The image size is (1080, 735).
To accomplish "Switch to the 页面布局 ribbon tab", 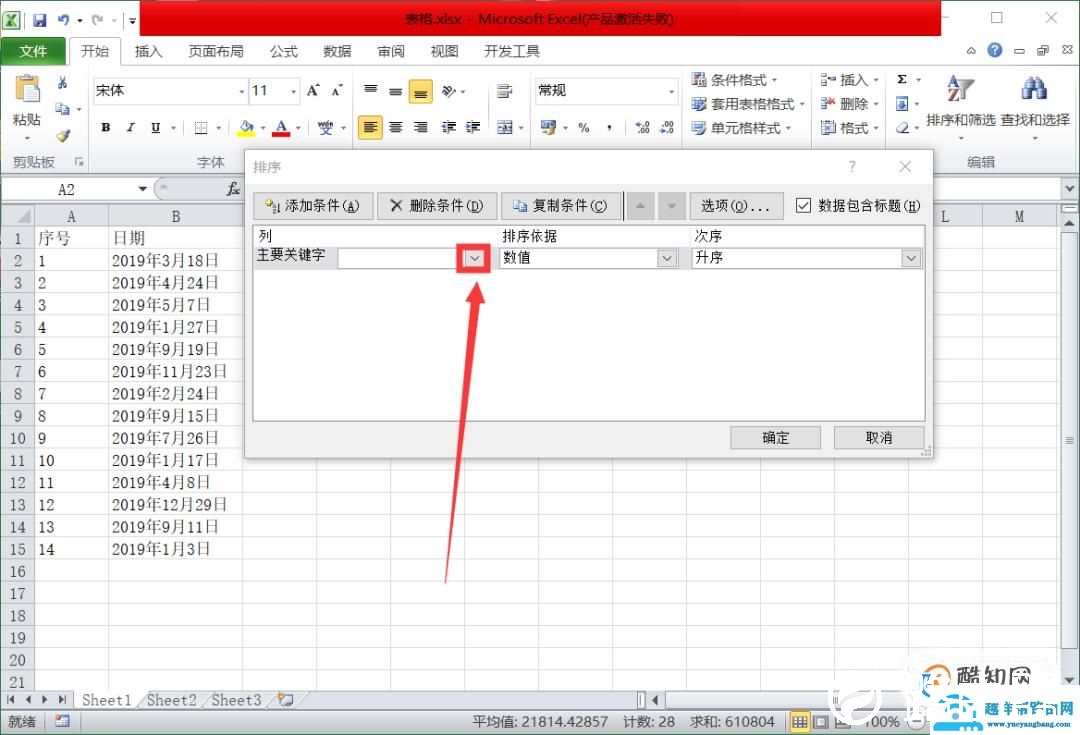I will (x=216, y=51).
